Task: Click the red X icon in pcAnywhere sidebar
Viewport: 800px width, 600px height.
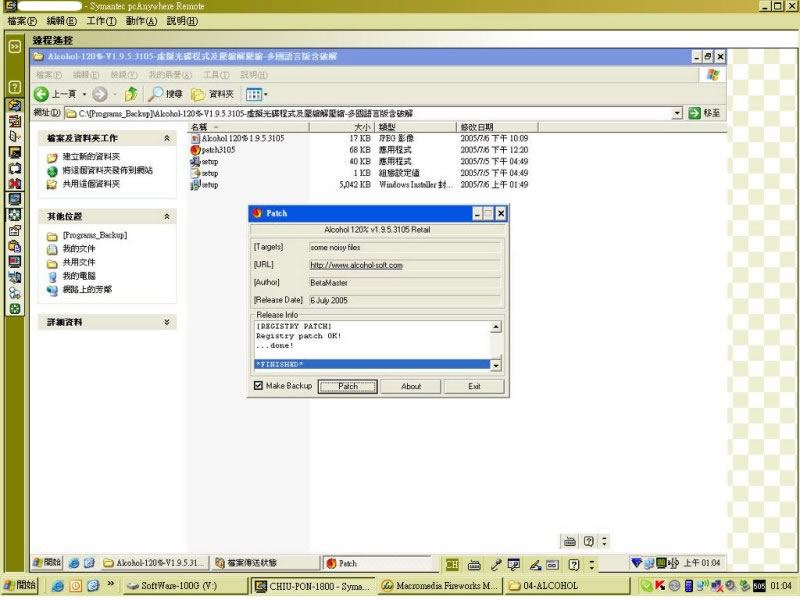Action: click(14, 184)
